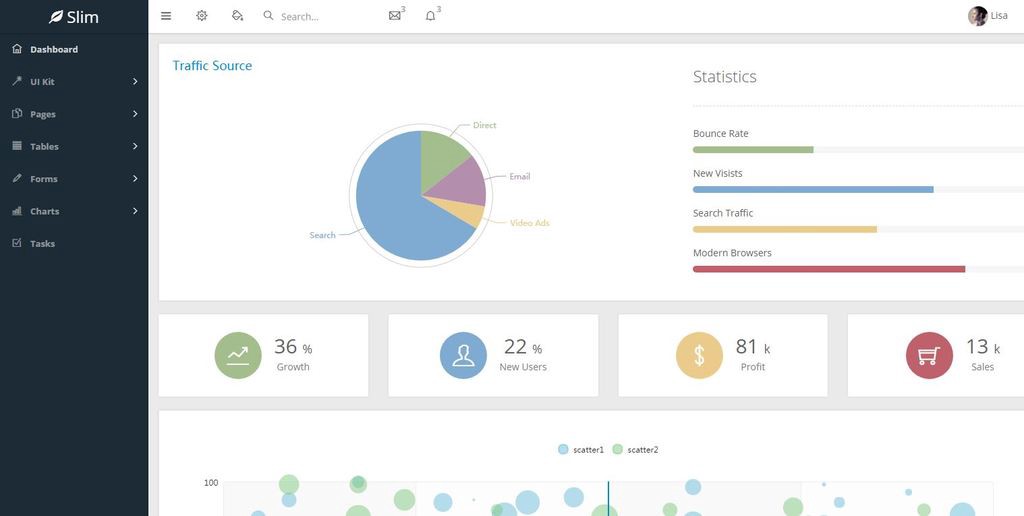Expand the Charts submenu chevron
Viewport: 1024px width, 516px height.
tap(135, 211)
